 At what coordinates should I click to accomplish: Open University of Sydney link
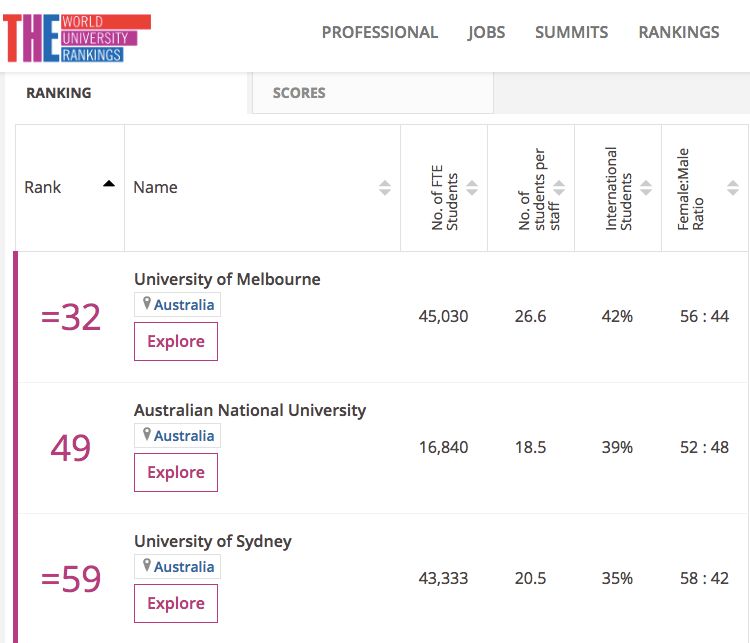[x=213, y=541]
